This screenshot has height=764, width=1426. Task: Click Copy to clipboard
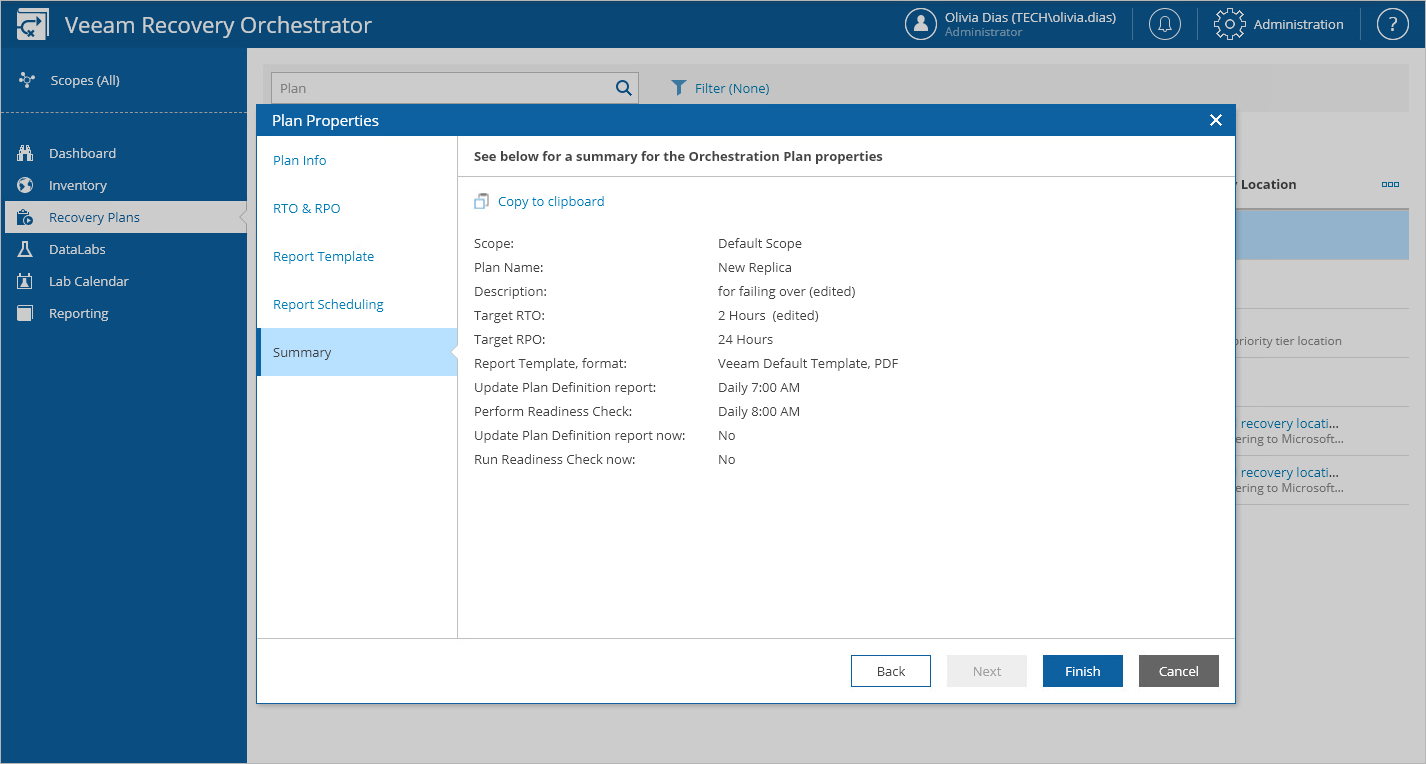[550, 201]
